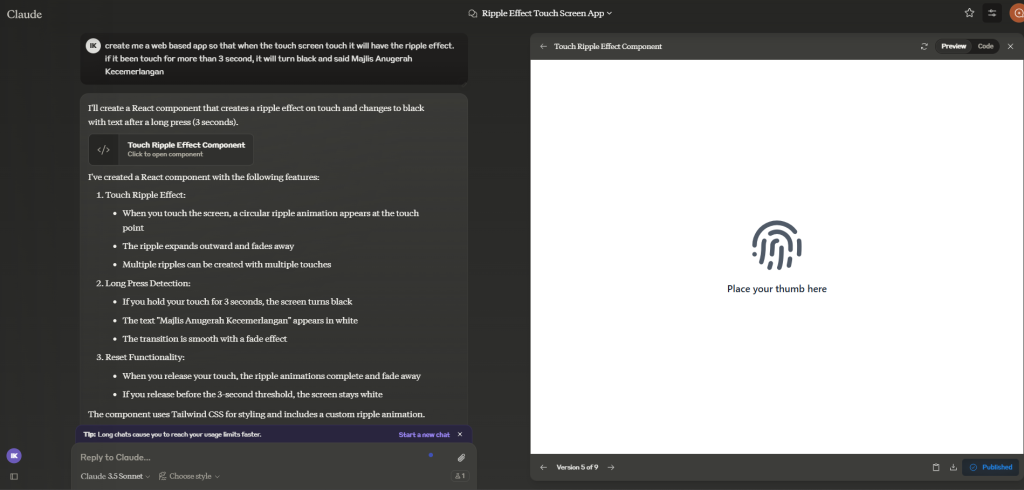Click "The ripple expands outward and fades away" bullet
Screen dimensions: 1024x490
pyautogui.click(x=208, y=246)
